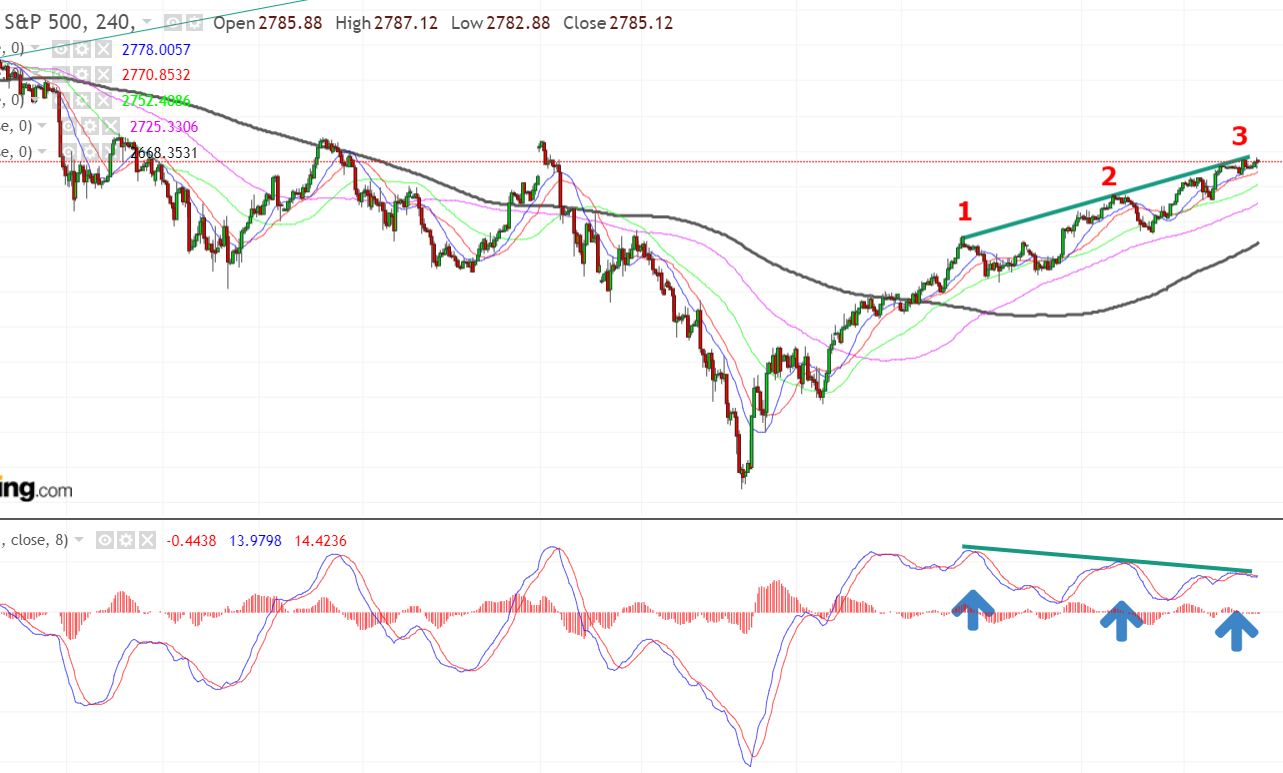The width and height of the screenshot is (1283, 773).
Task: Remove the close, 8 oscillator with X
Action: (147, 540)
